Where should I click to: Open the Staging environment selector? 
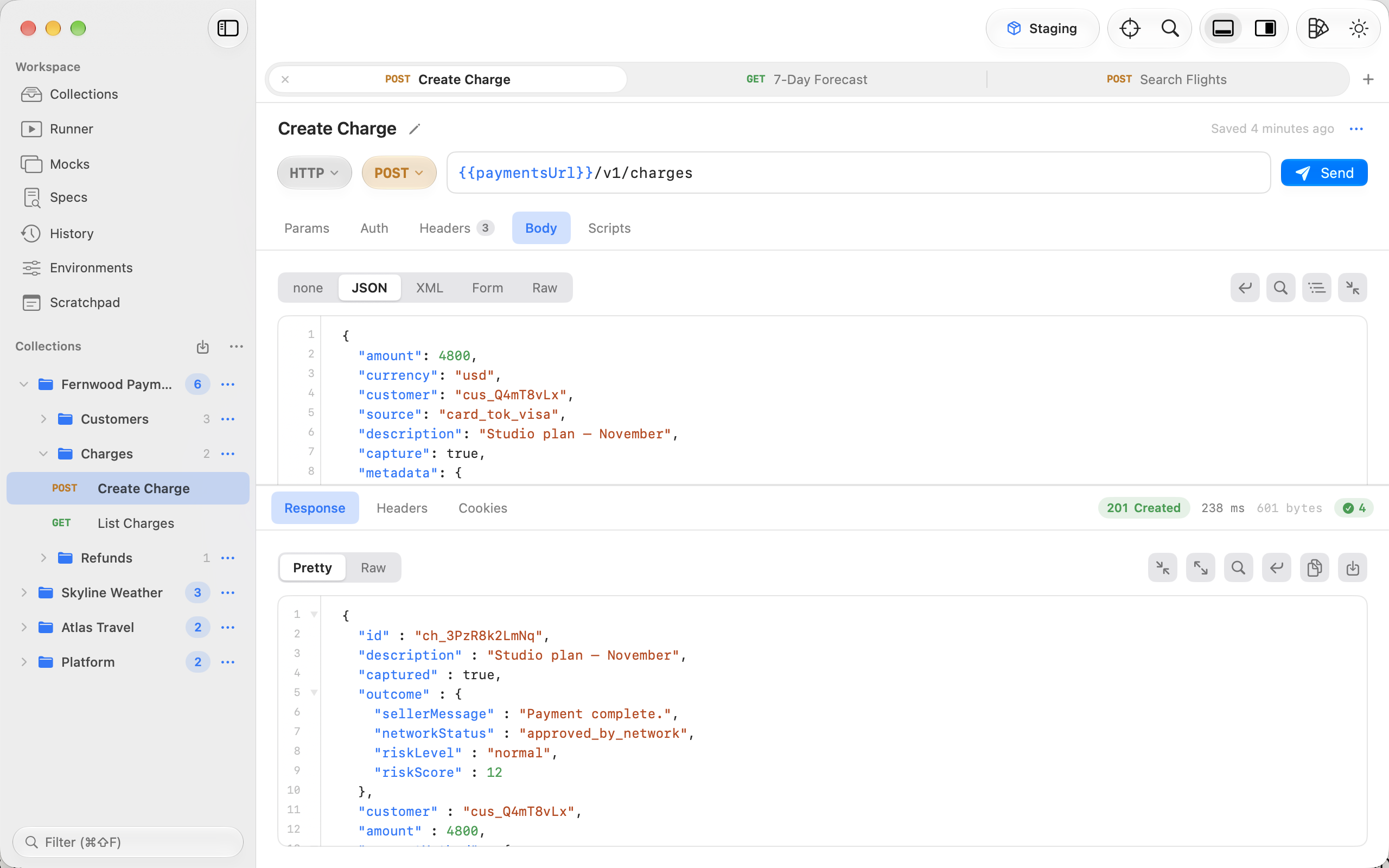point(1042,28)
